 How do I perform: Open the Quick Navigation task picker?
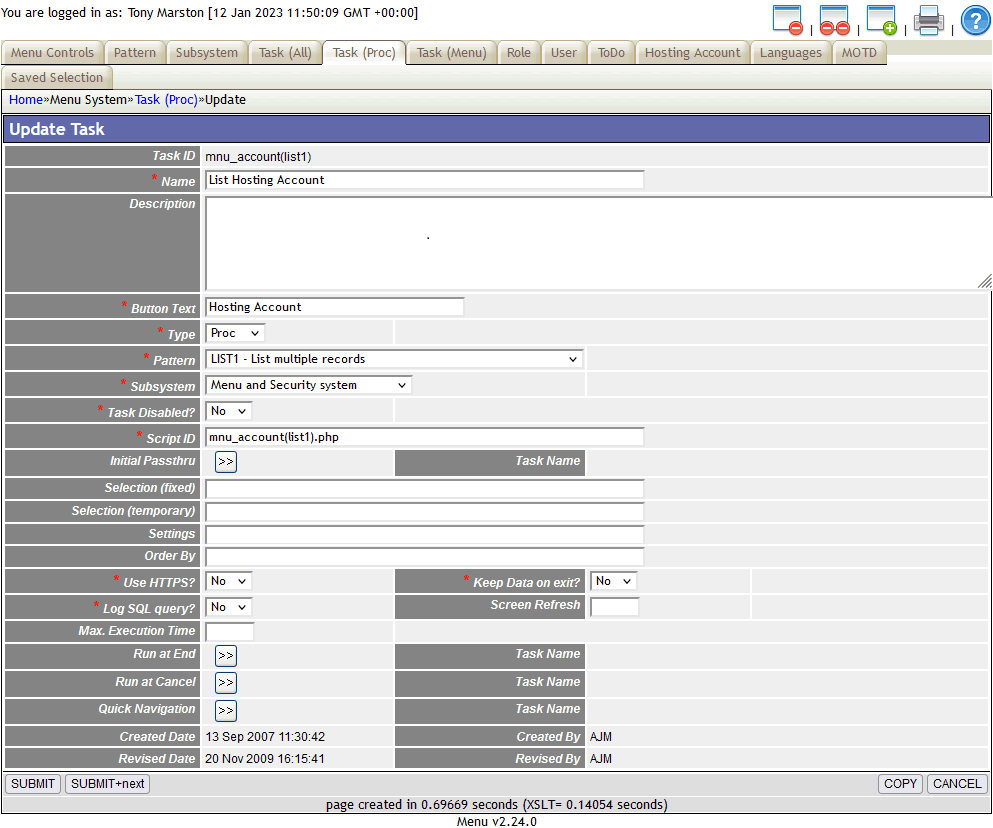[x=225, y=709]
